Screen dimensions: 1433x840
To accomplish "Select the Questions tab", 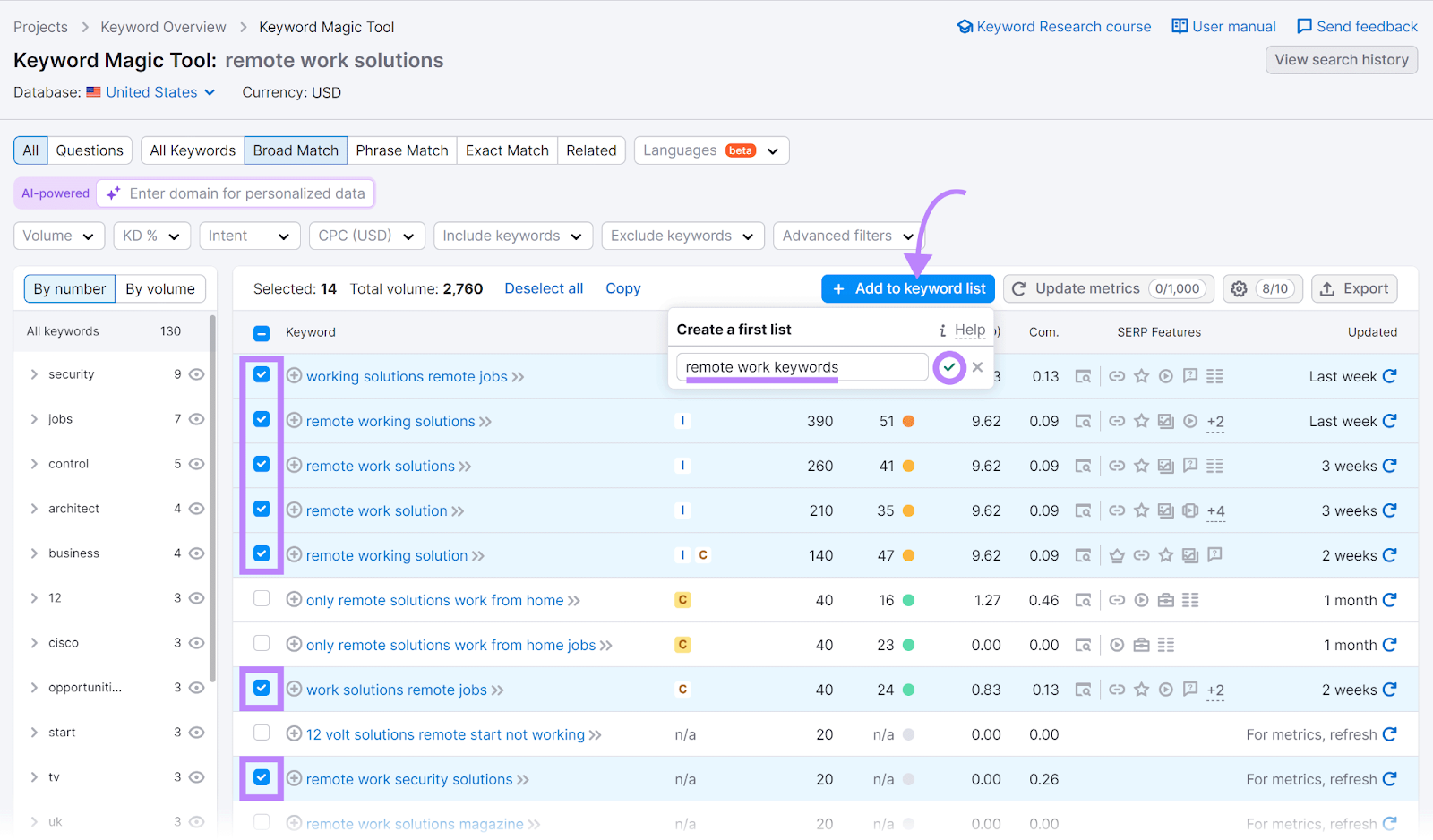I will click(89, 150).
